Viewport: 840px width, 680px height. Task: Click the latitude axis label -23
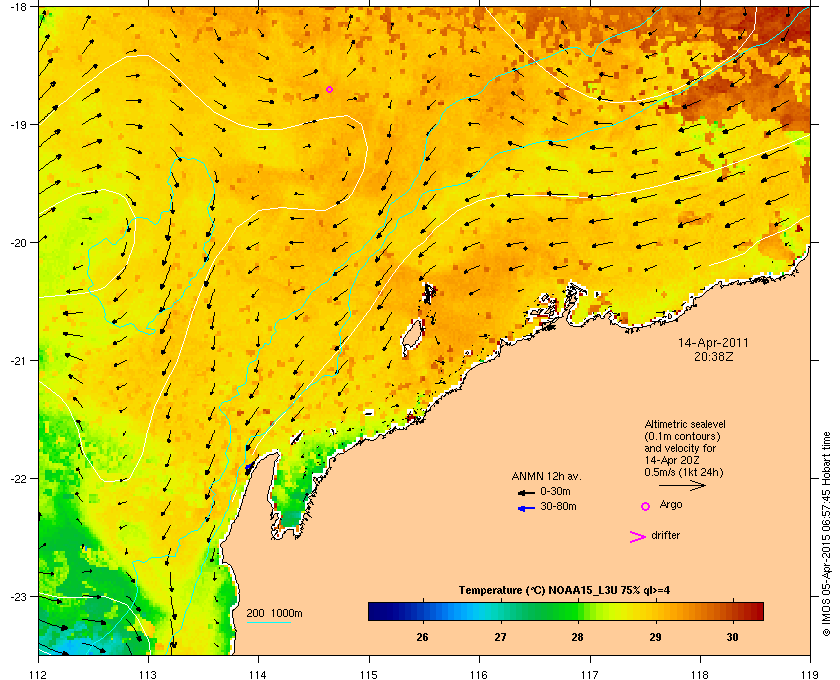(18, 596)
